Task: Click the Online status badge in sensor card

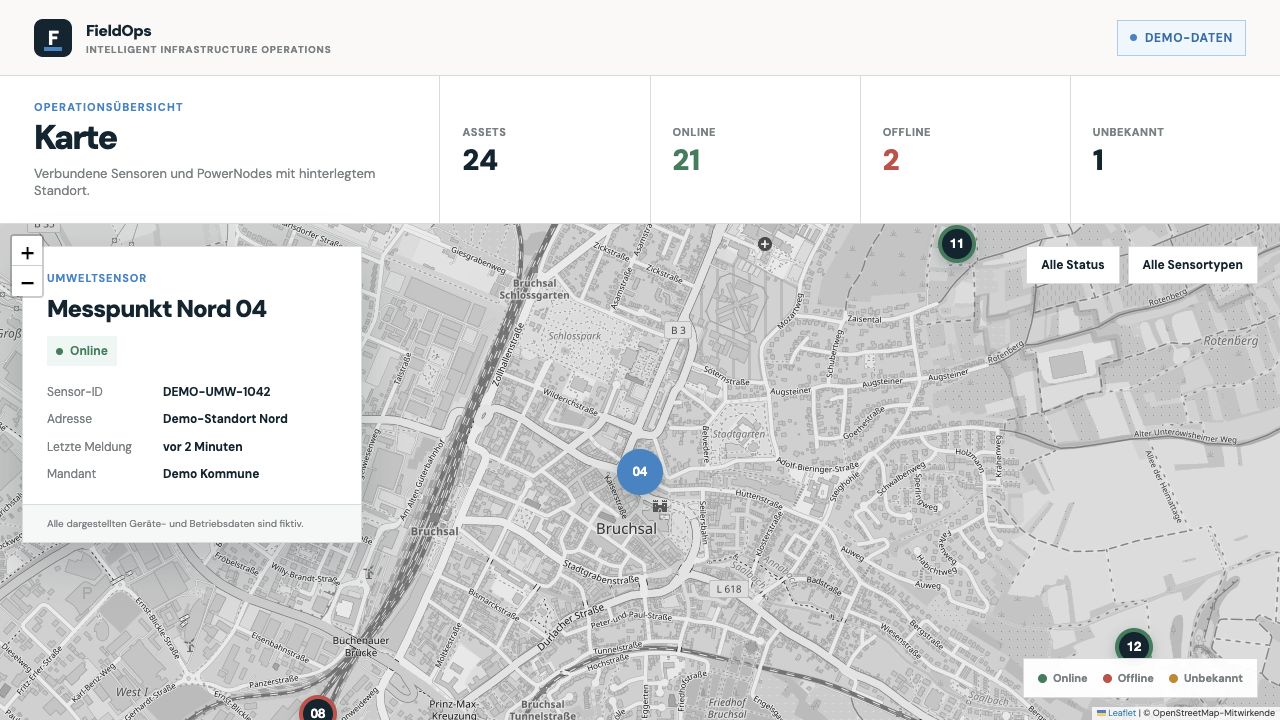Action: 82,351
